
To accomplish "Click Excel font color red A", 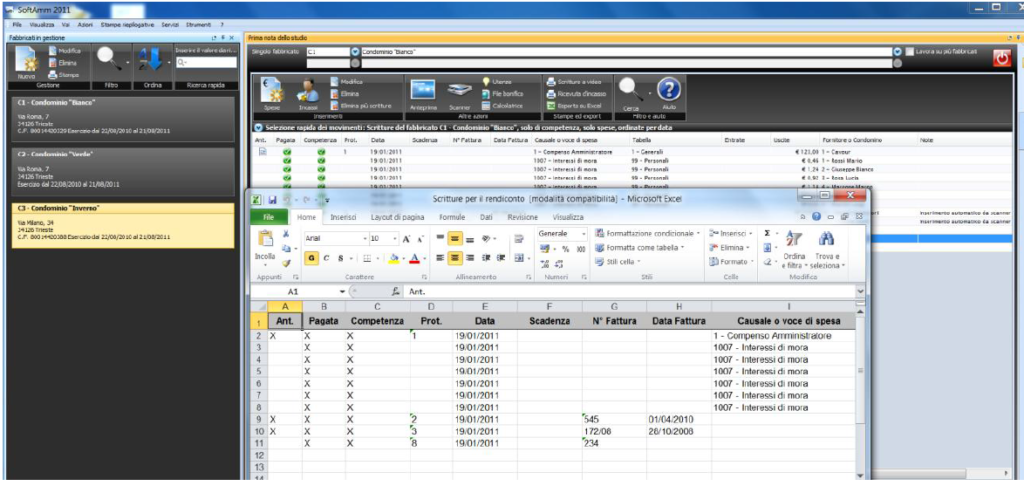I will click(413, 259).
